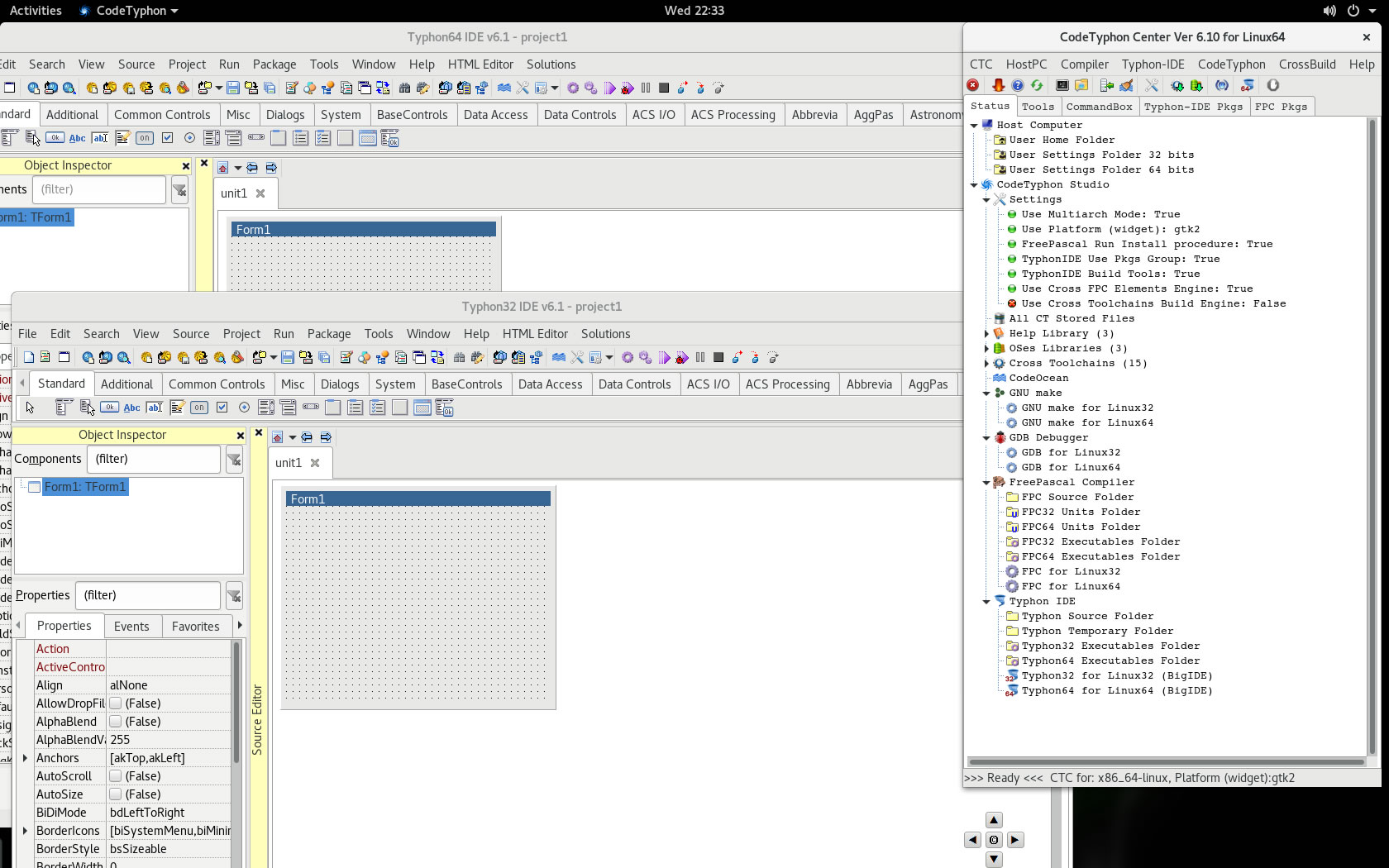The image size is (1389, 868).
Task: Toggle the AlphaBlend checkbox
Action: [116, 722]
